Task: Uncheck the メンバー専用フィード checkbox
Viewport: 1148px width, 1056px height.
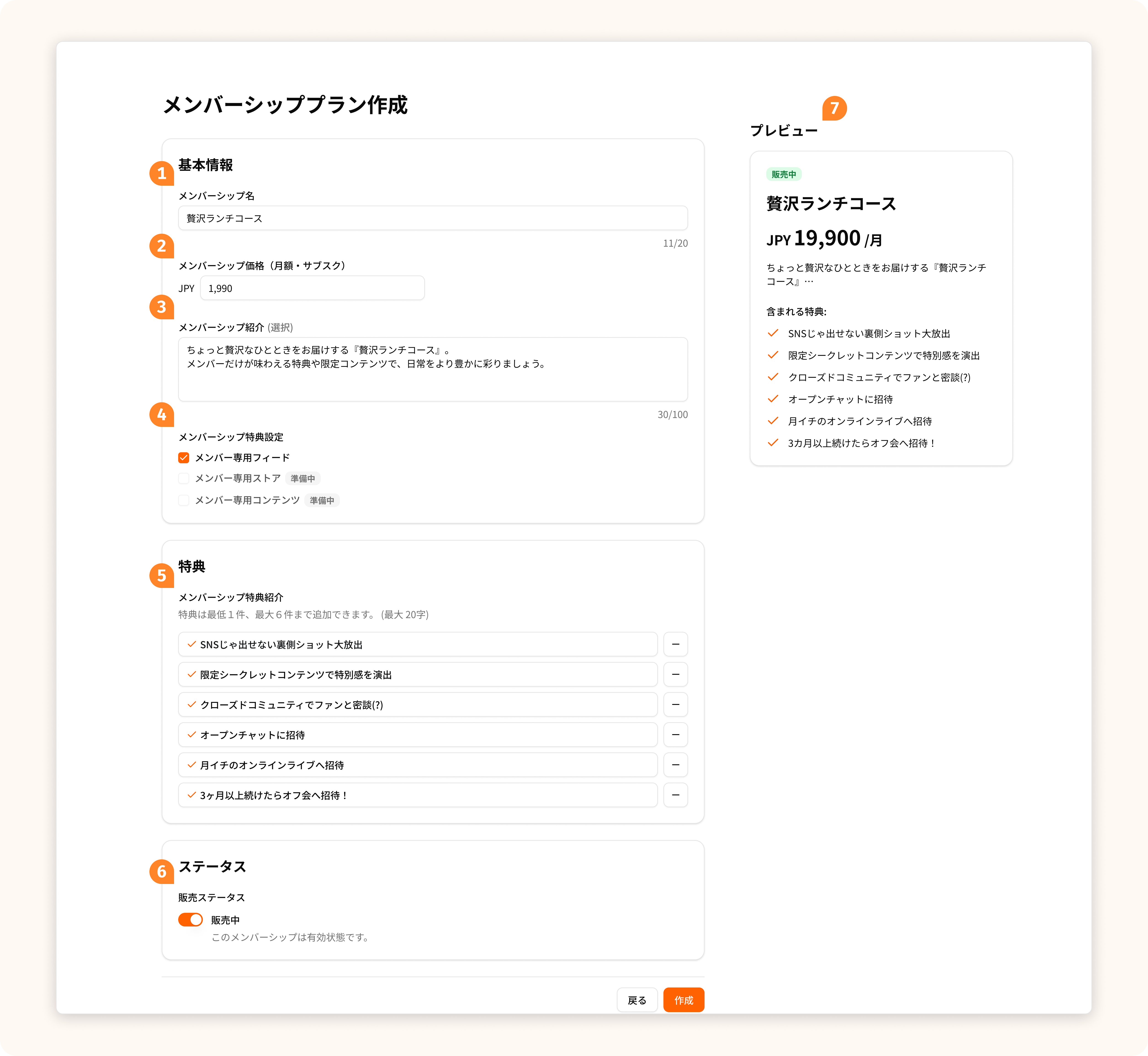Action: click(183, 458)
